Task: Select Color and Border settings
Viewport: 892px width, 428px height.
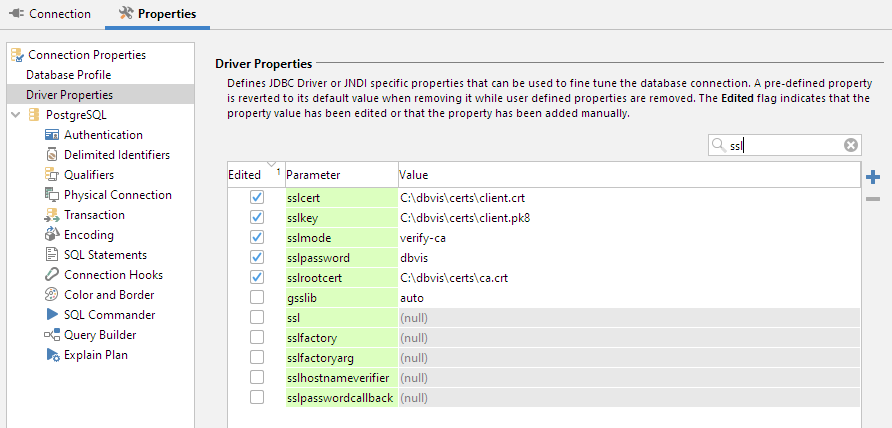Action: click(109, 295)
